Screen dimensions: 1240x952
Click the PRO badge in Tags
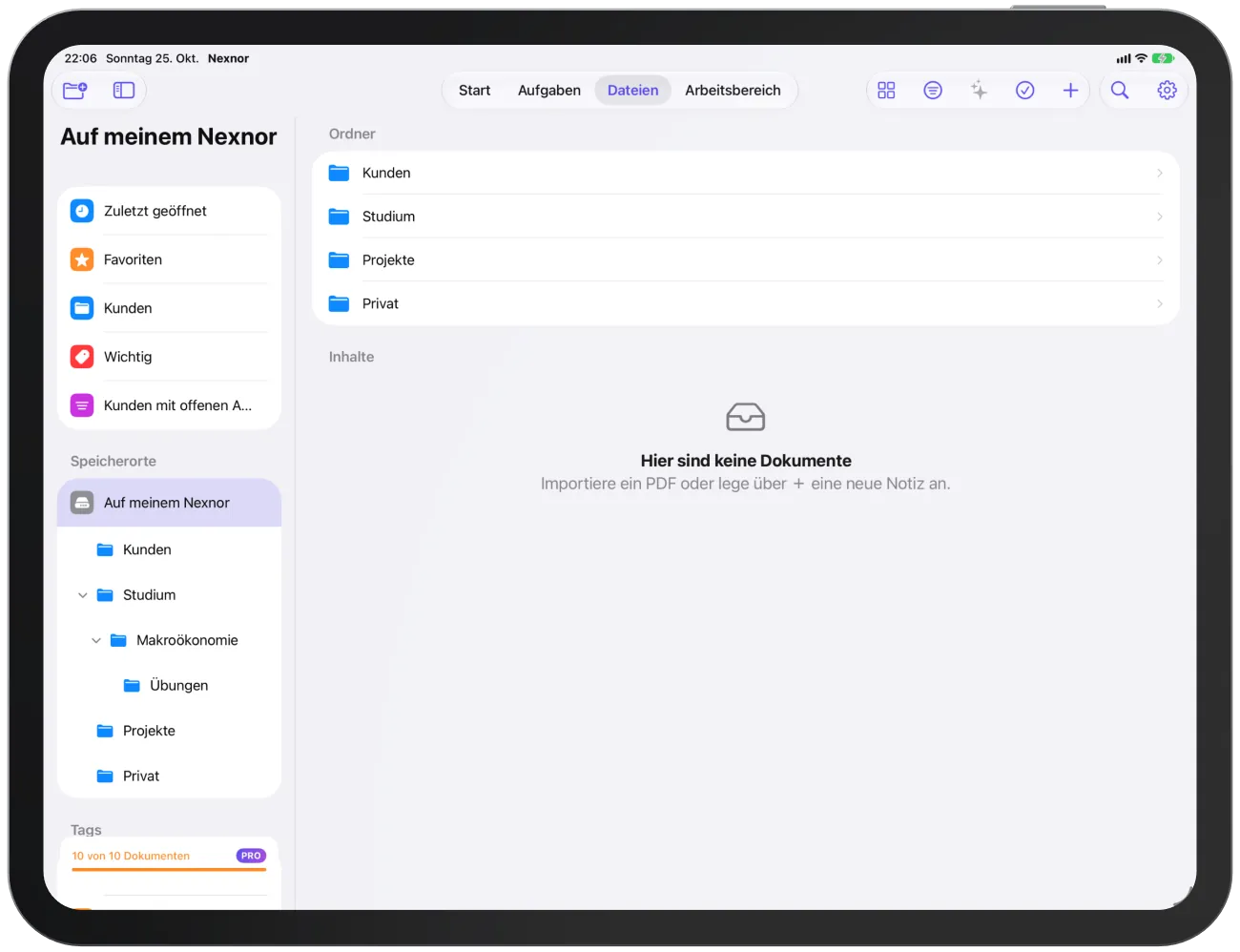(x=251, y=856)
